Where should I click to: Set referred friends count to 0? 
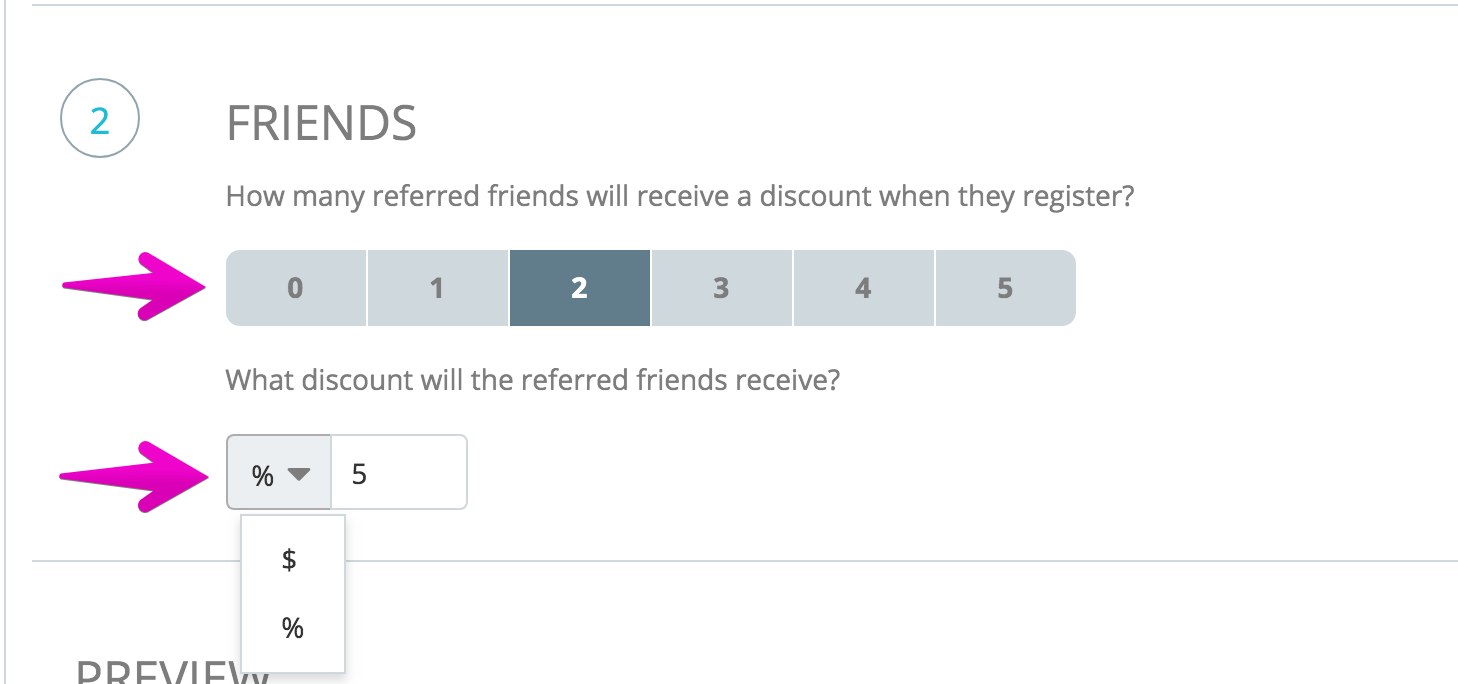[296, 288]
